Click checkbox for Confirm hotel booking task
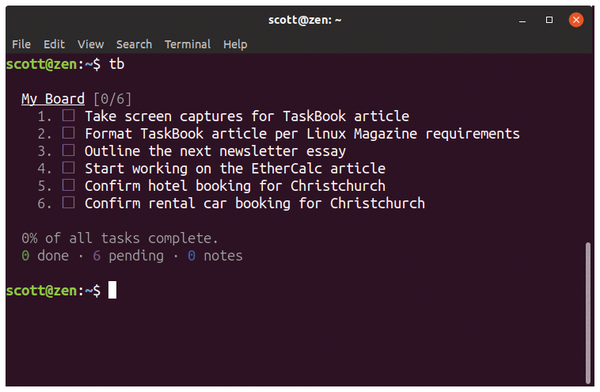Viewport: 600px width, 392px height. [68, 185]
